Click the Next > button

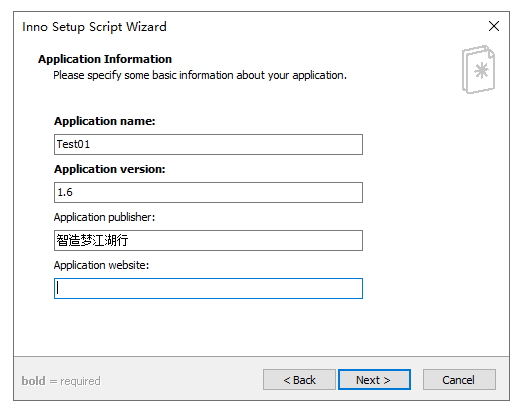click(374, 379)
